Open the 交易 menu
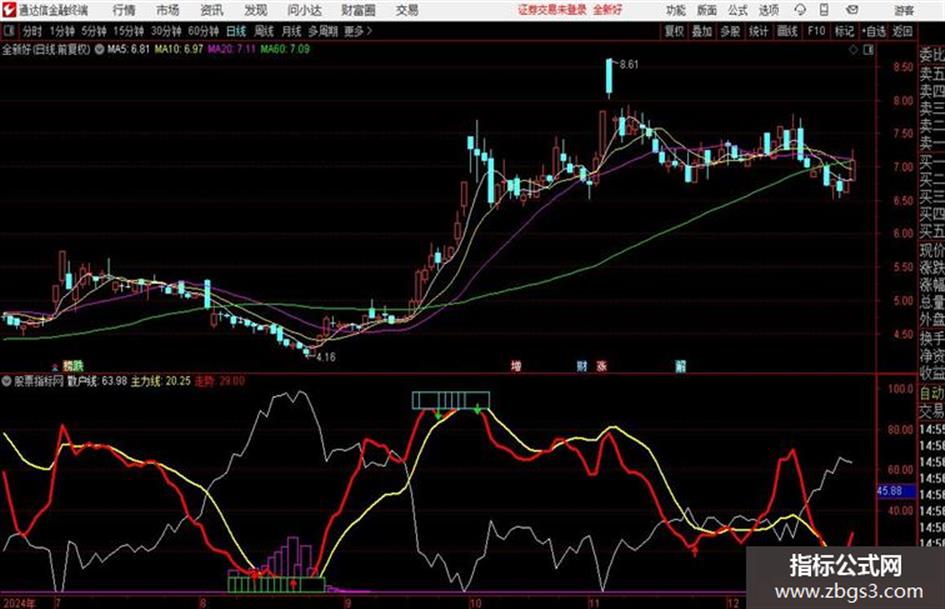This screenshot has width=945, height=609. (407, 10)
